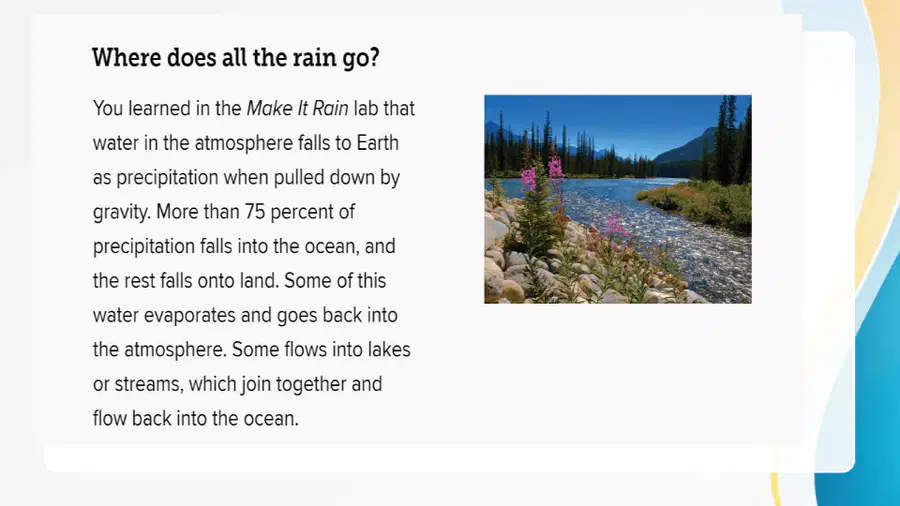Click the mountain in the photo background
This screenshot has height=506, width=900.
(x=683, y=148)
